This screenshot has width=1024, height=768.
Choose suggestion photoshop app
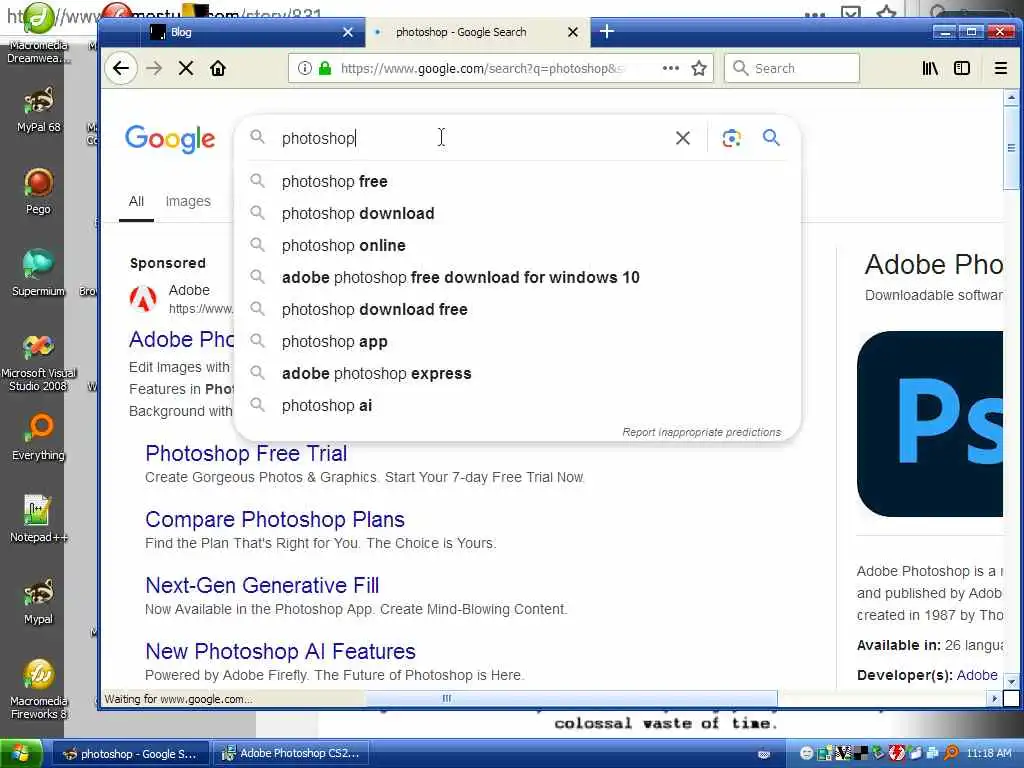click(516, 341)
